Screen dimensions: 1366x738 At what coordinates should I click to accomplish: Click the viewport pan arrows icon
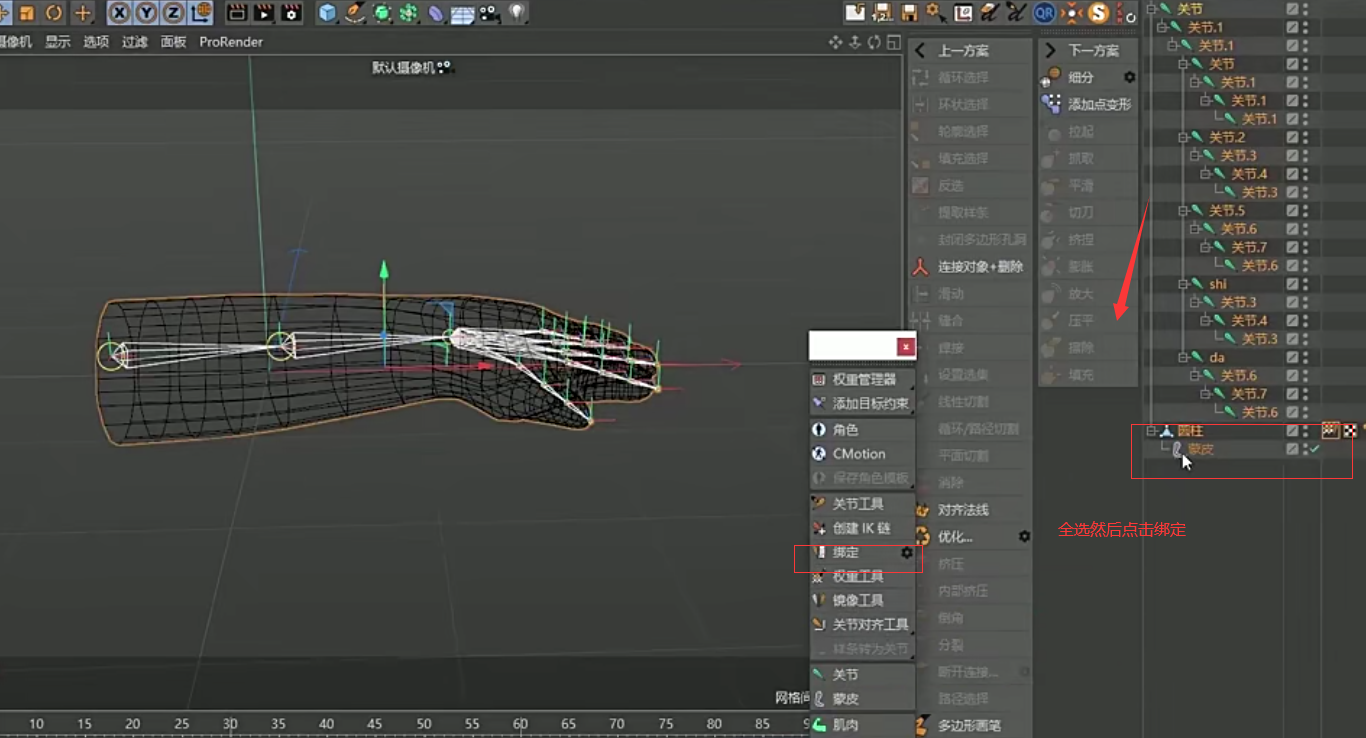tap(836, 42)
